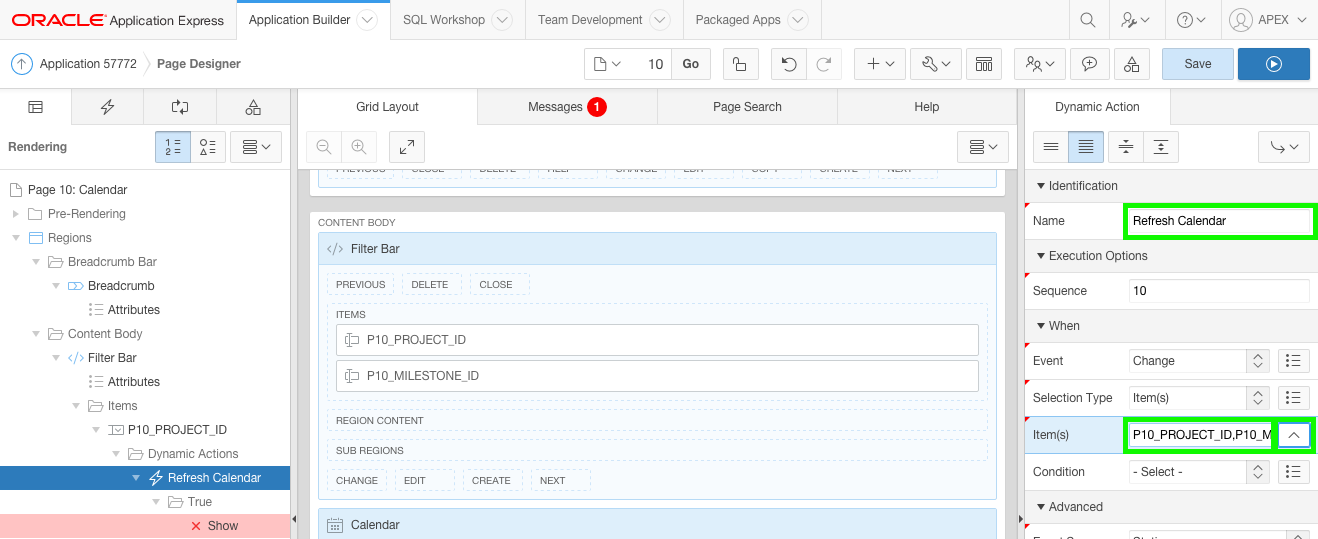Select Filter Bar in rendering tree
The image size is (1318, 539).
112,358
